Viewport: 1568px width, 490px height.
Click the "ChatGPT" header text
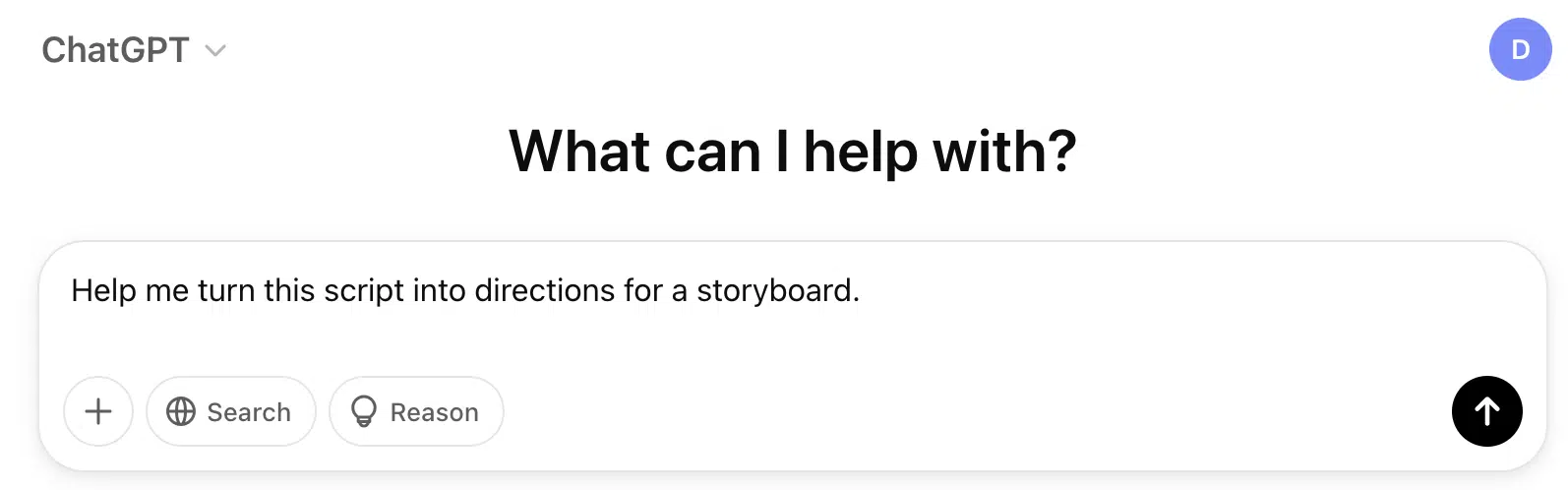115,50
